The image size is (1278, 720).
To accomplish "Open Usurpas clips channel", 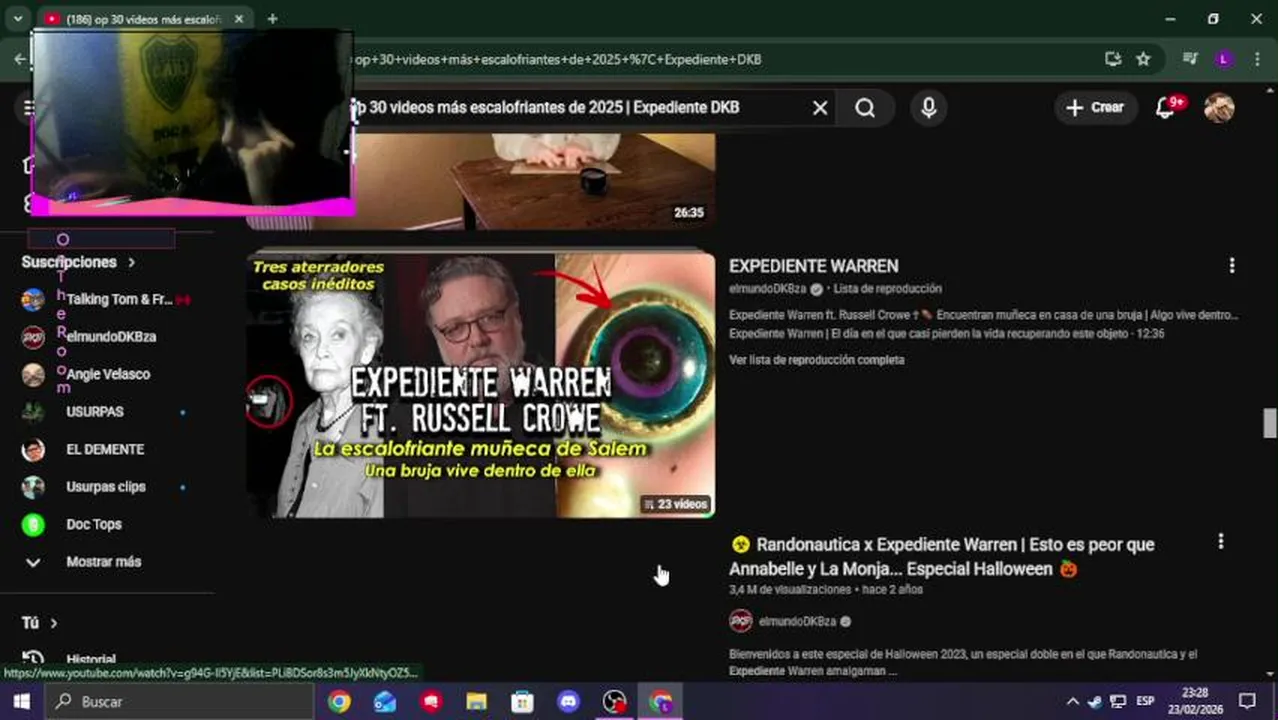I will click(107, 487).
